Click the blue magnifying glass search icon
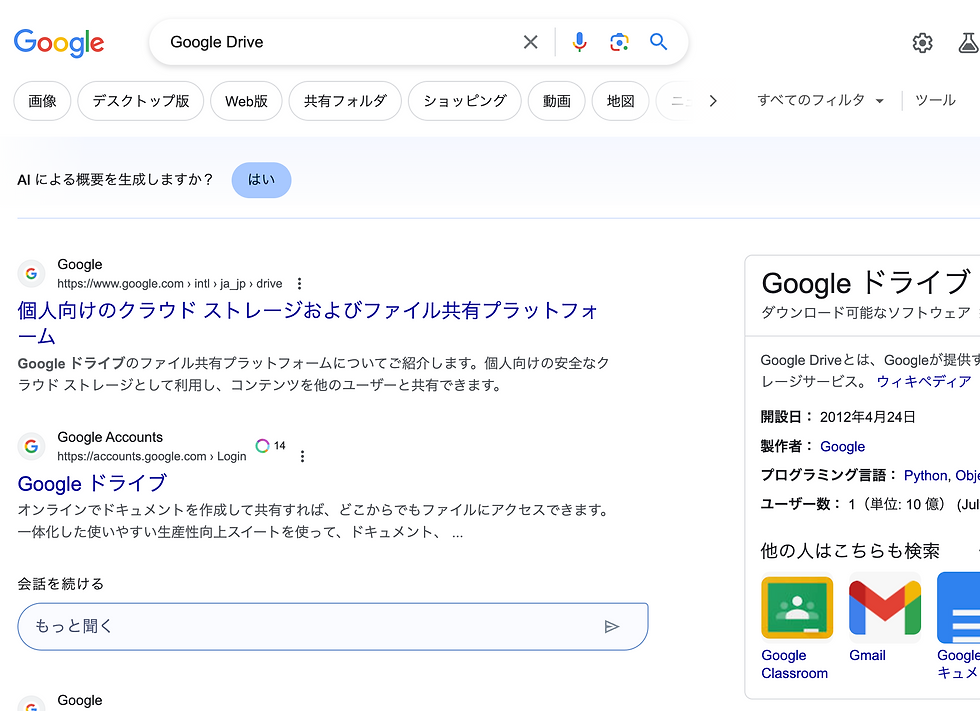The height and width of the screenshot is (711, 980). [x=658, y=42]
